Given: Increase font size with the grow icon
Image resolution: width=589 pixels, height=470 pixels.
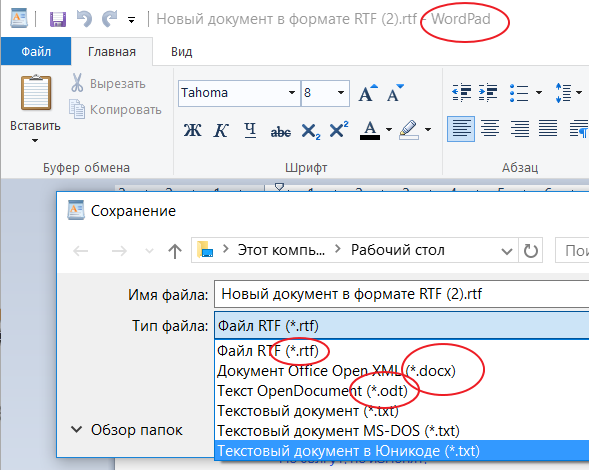Looking at the screenshot, I should click(x=368, y=93).
